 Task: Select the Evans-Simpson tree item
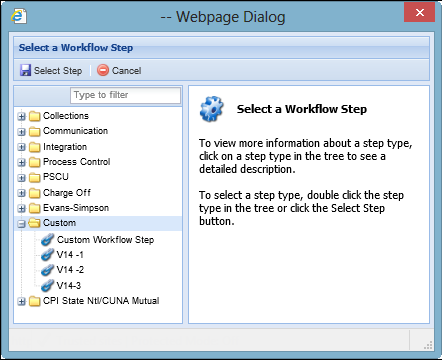tap(76, 208)
